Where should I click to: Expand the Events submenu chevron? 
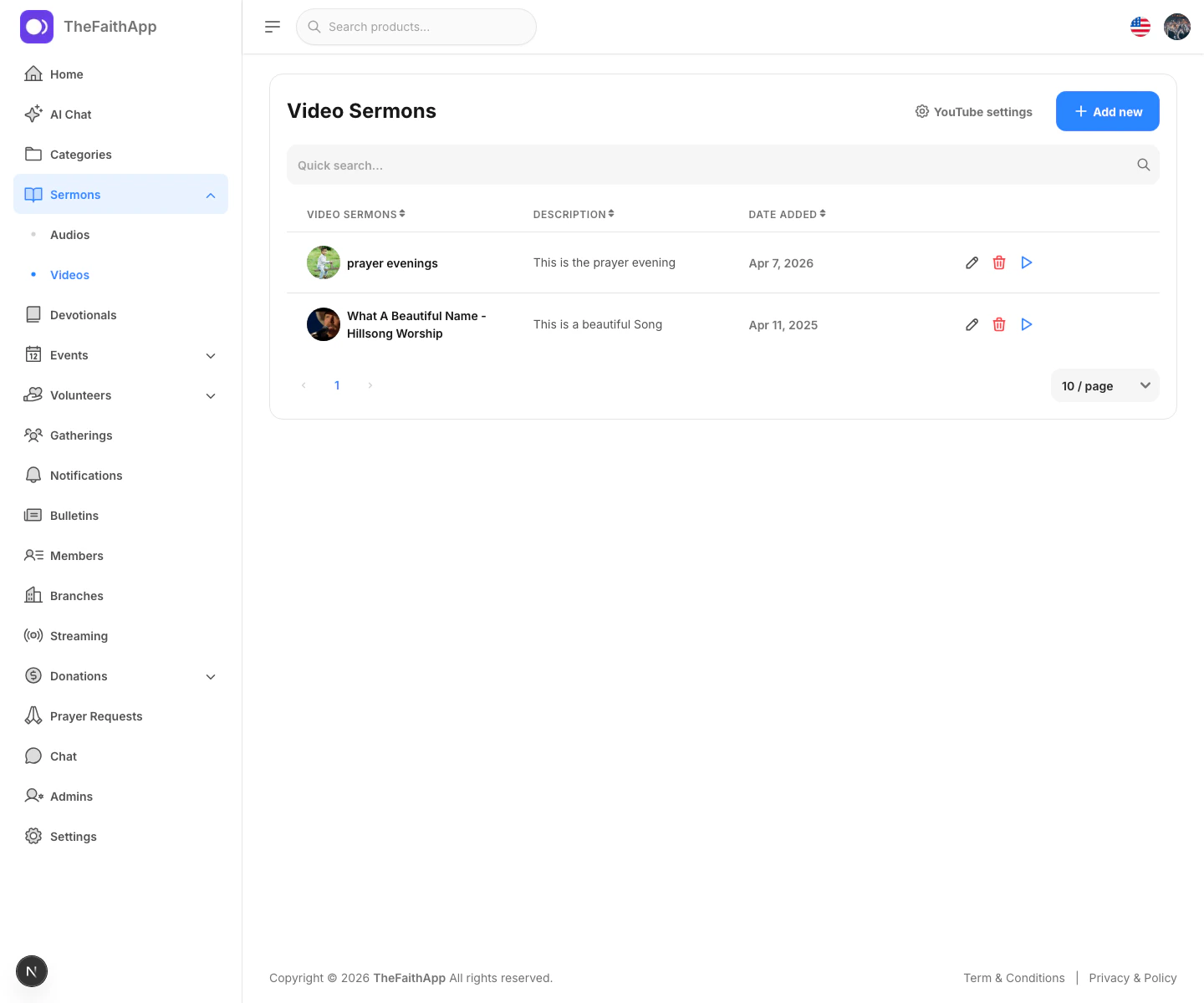[x=211, y=355]
